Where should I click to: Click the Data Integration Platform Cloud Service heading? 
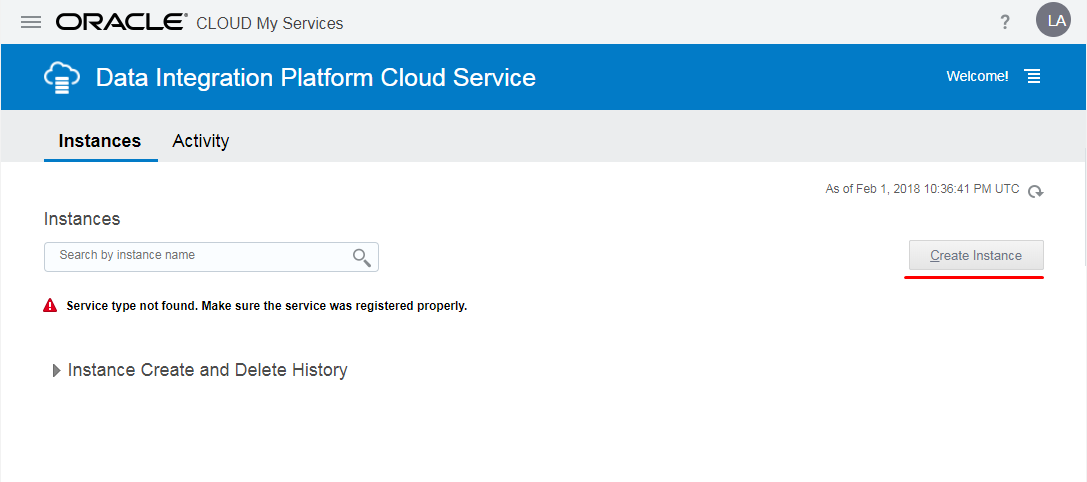point(316,78)
